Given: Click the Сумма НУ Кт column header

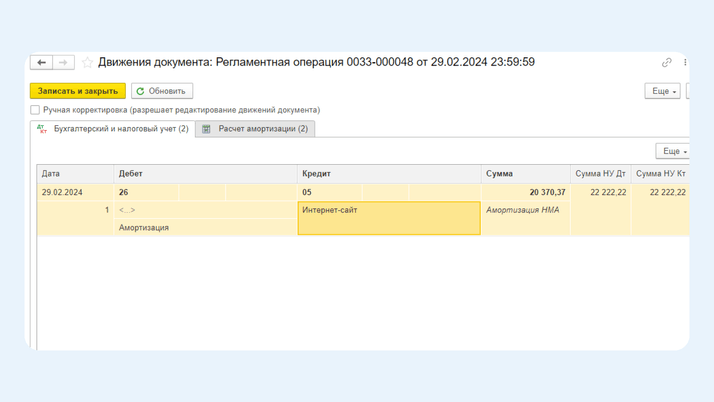Looking at the screenshot, I should [x=661, y=174].
